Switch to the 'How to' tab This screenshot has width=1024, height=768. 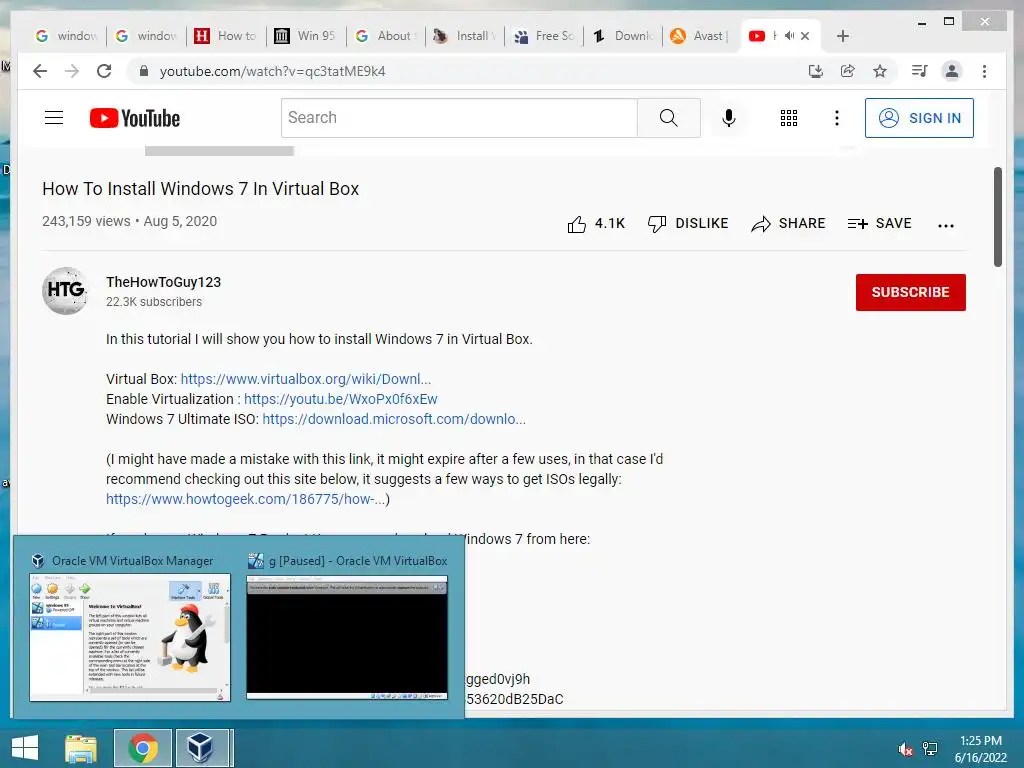click(x=226, y=36)
